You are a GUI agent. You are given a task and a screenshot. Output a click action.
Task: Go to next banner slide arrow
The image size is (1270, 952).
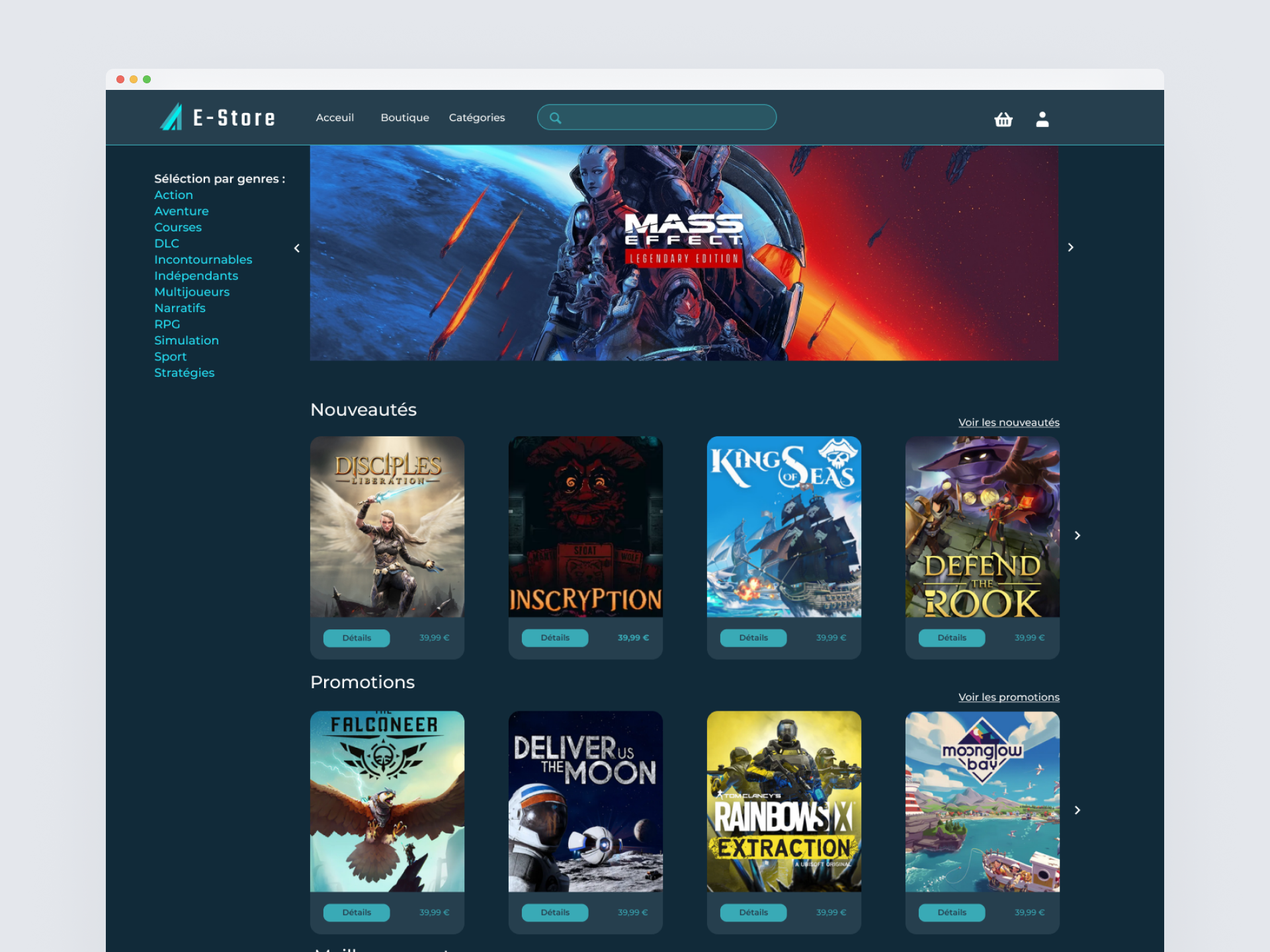pos(1071,247)
